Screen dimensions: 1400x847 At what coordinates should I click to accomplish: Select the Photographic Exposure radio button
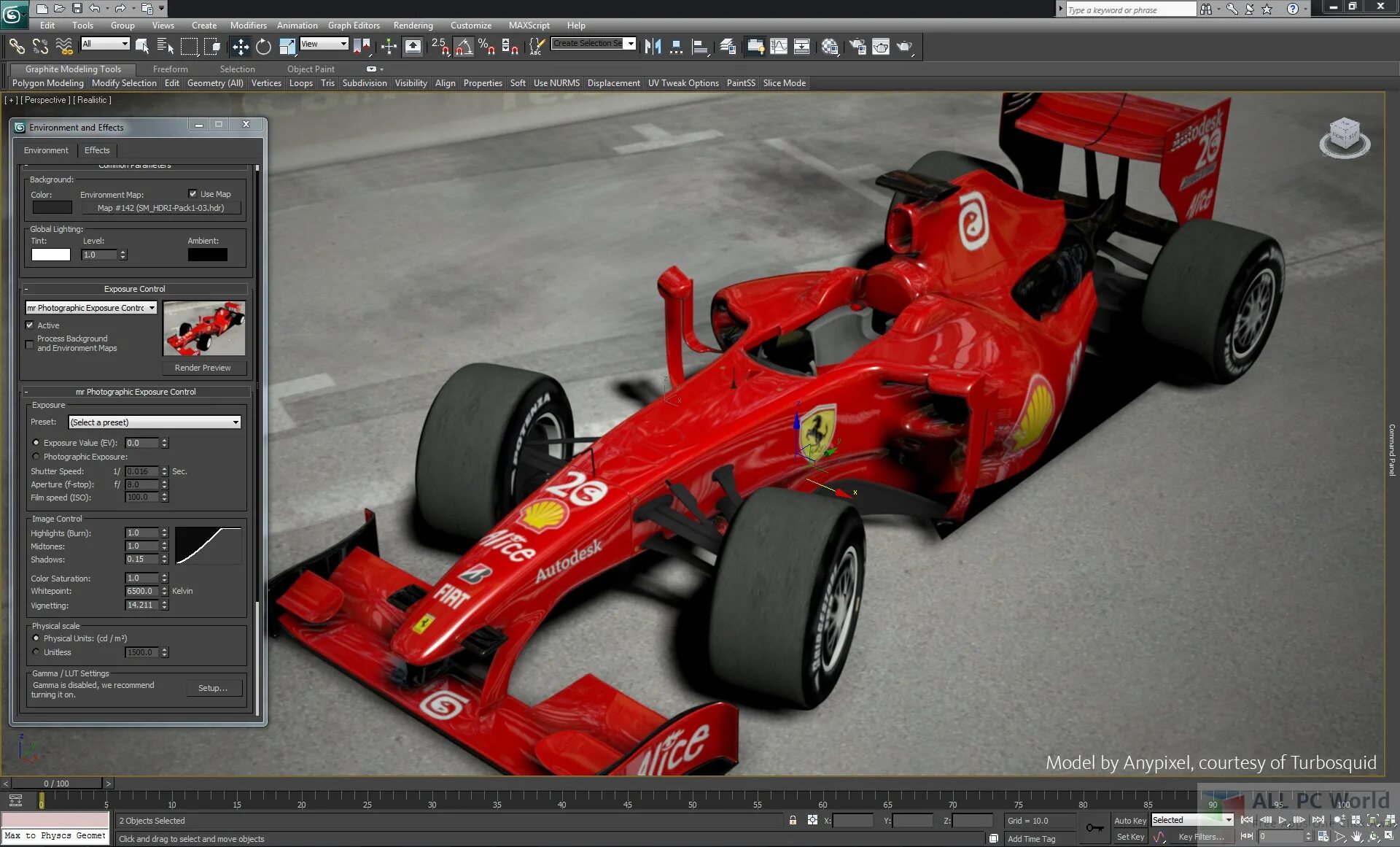pyautogui.click(x=36, y=457)
